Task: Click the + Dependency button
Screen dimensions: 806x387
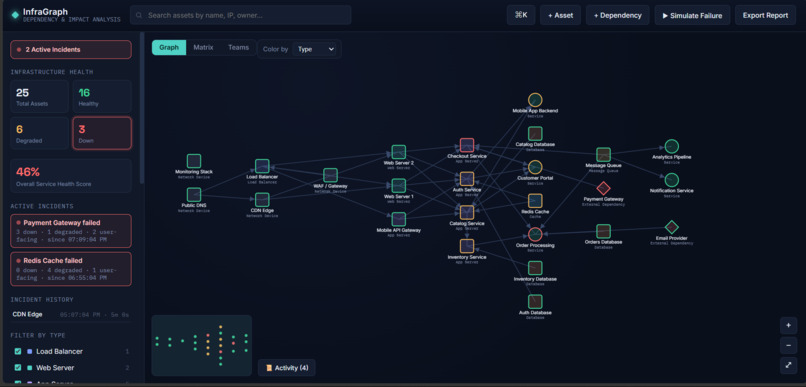Action: (x=617, y=15)
